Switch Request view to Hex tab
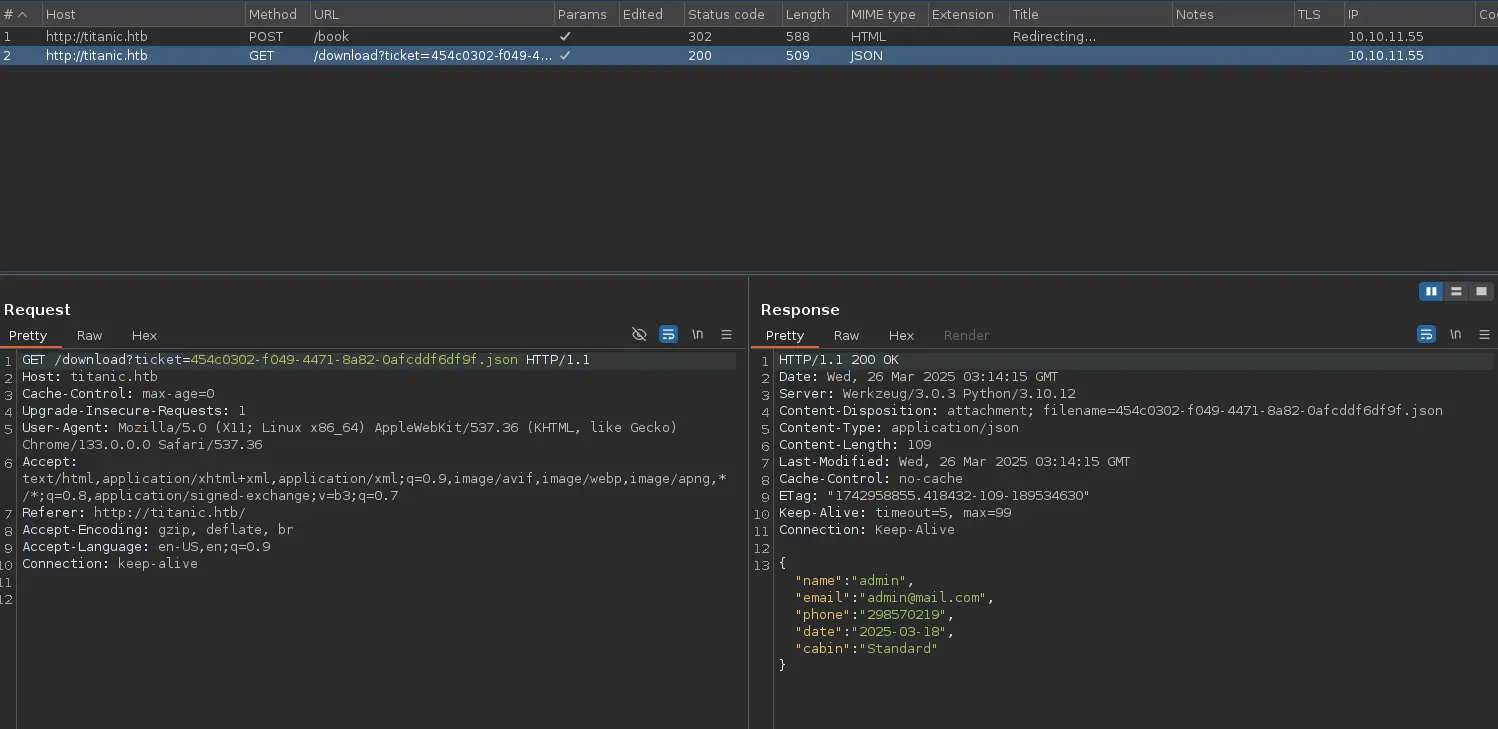The height and width of the screenshot is (729, 1498). click(144, 336)
